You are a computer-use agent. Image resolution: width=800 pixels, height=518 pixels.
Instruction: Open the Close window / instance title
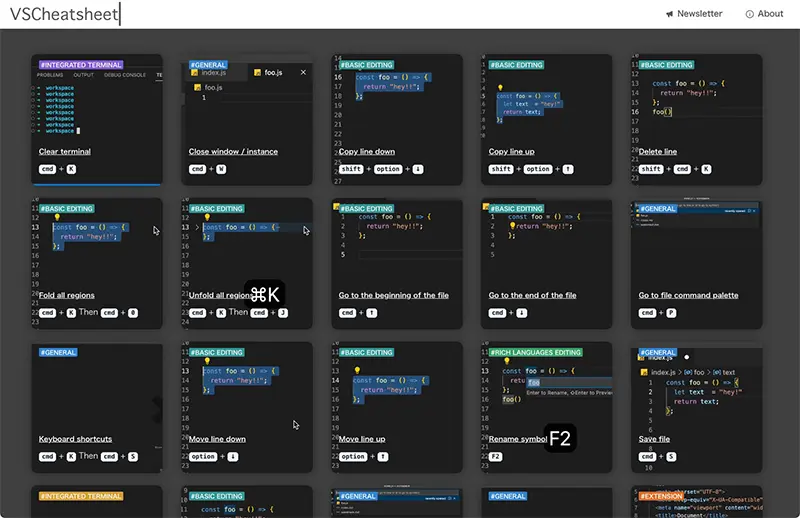[233, 152]
